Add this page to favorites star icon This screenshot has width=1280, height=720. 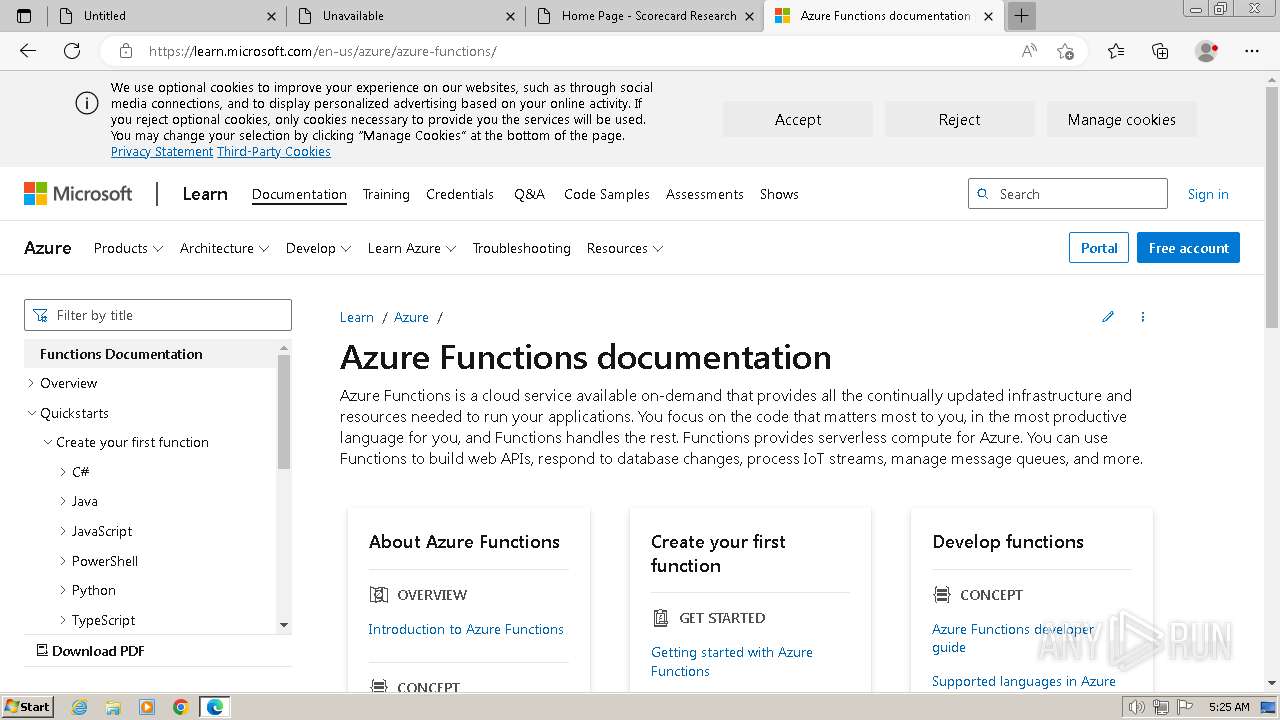1065,51
